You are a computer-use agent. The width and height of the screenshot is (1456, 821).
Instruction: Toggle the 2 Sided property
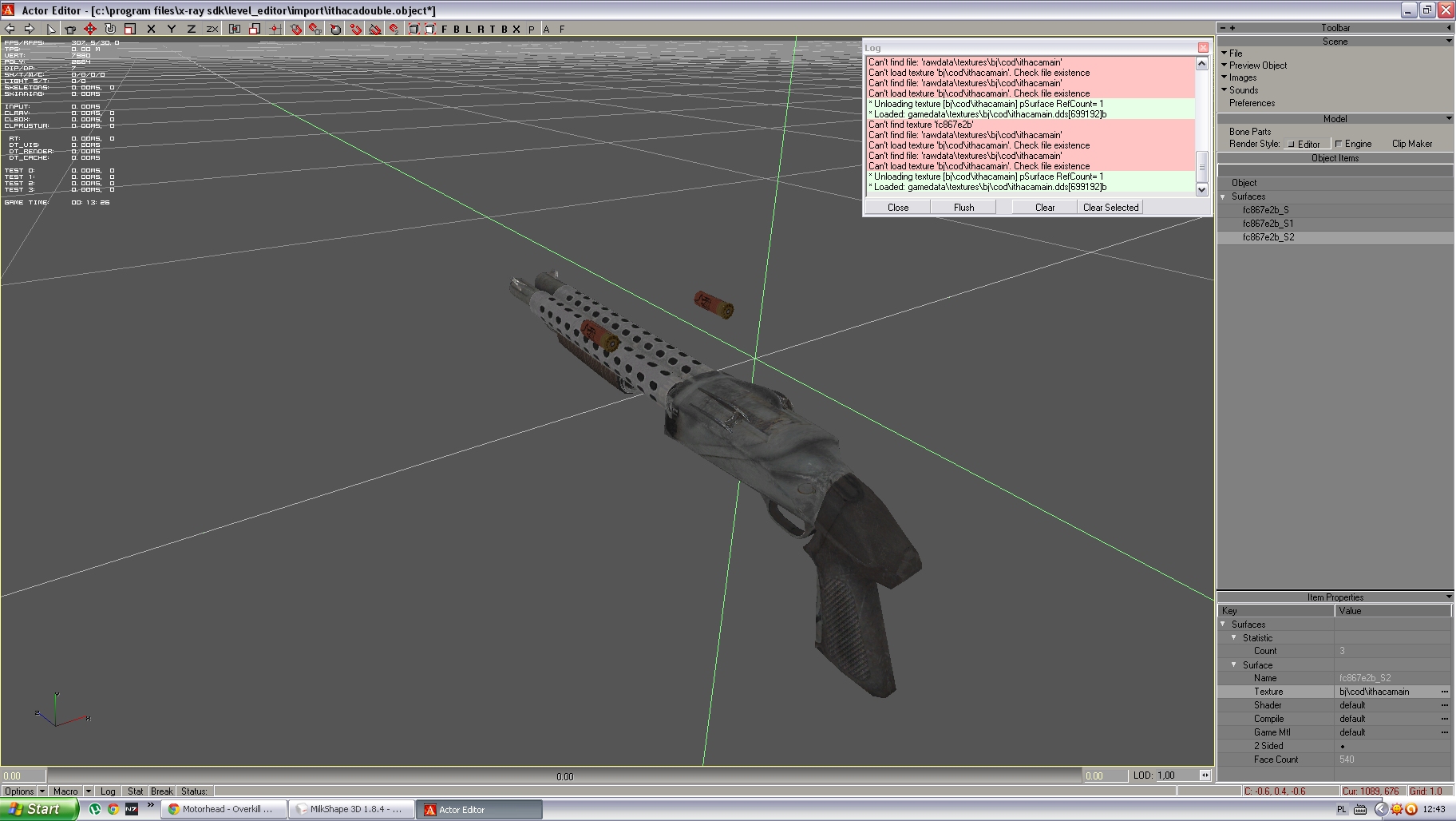[x=1343, y=746]
